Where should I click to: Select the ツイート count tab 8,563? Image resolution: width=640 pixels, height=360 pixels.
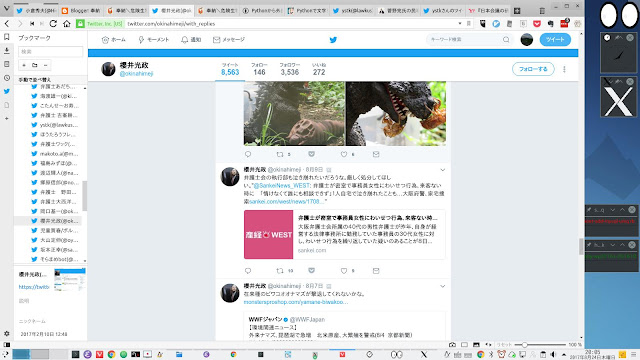pyautogui.click(x=230, y=69)
